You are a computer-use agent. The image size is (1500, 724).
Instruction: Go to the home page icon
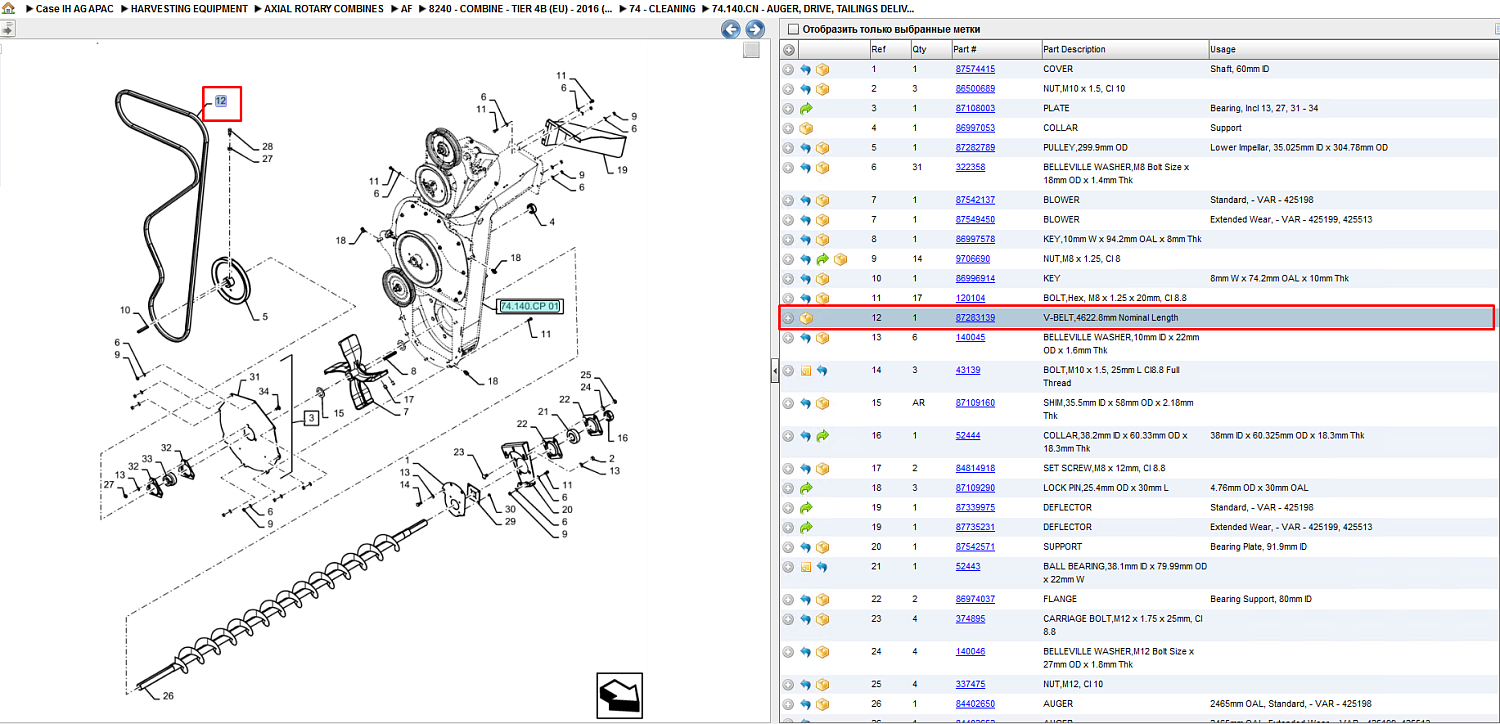7,8
